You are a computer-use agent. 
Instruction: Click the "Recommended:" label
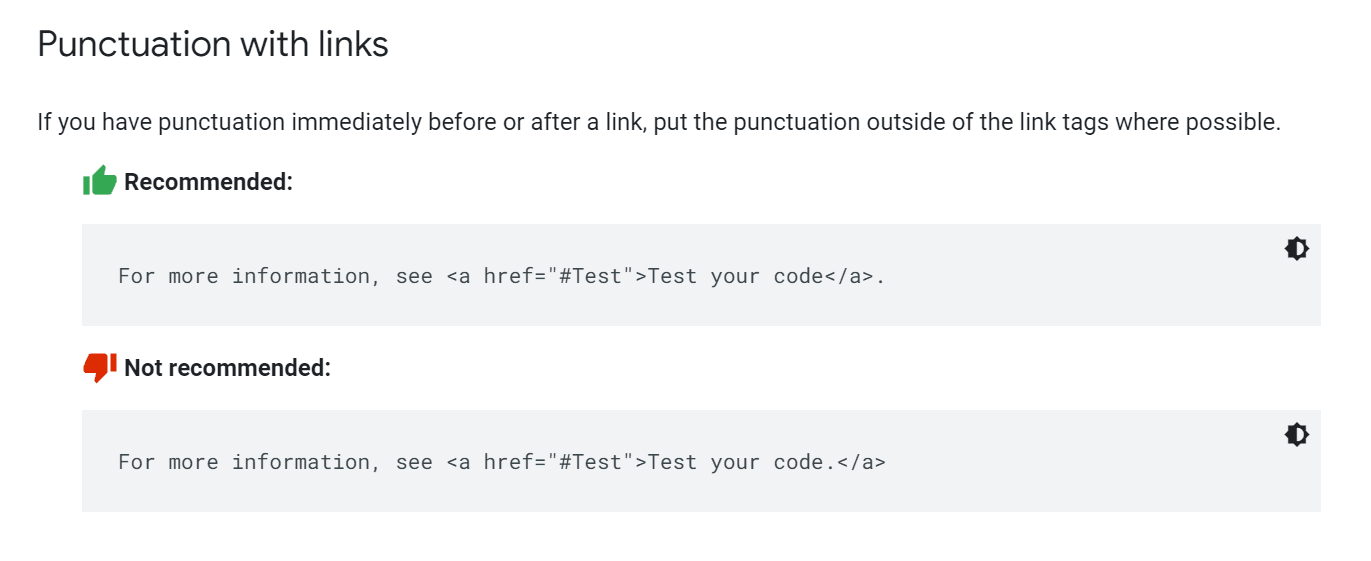pyautogui.click(x=208, y=182)
